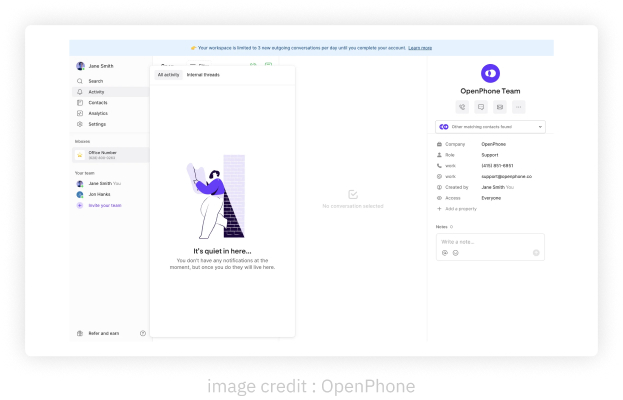The height and width of the screenshot is (400, 623).
Task: Click the Learn more link in banner
Action: [x=420, y=48]
